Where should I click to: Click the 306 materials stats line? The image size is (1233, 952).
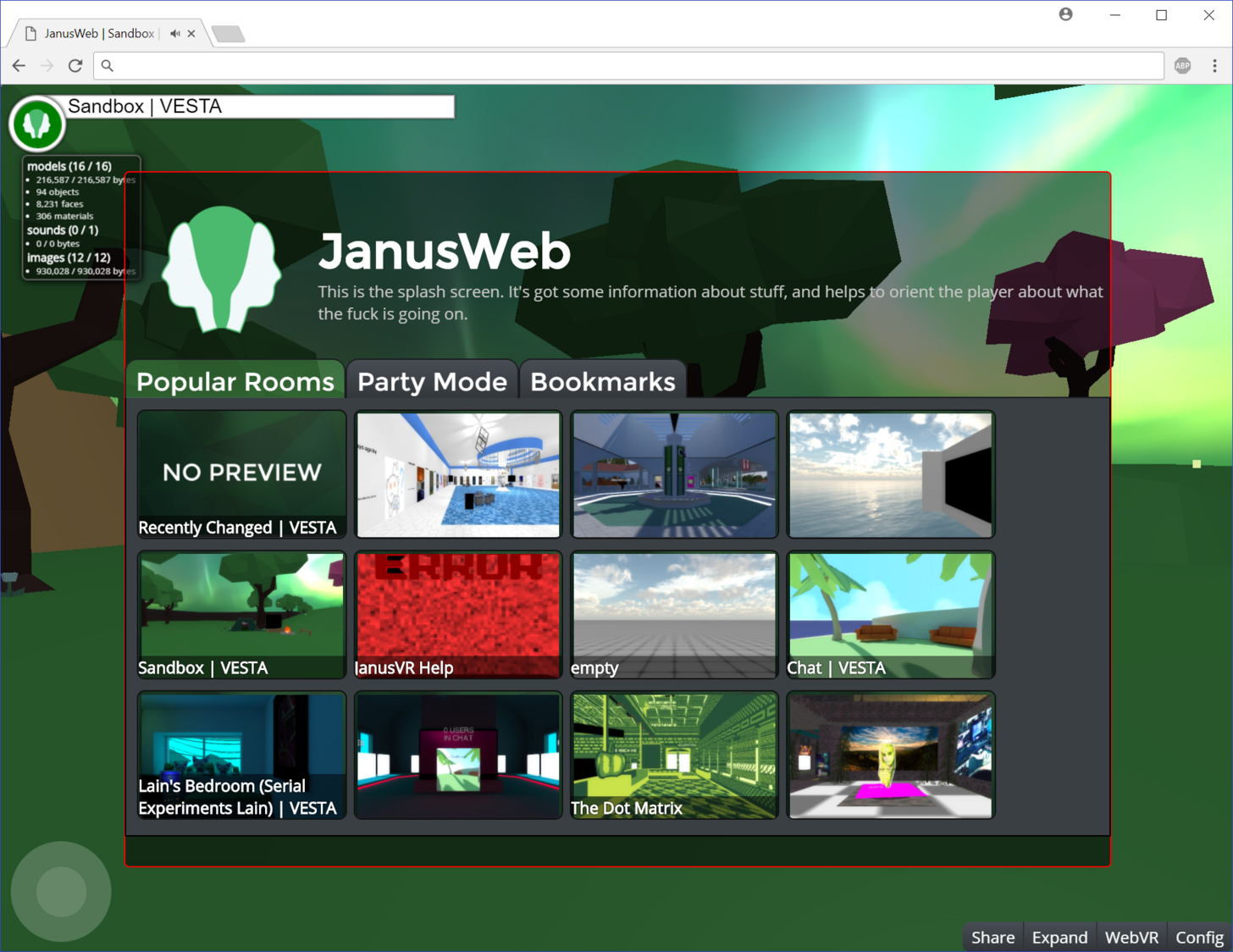pyautogui.click(x=64, y=216)
